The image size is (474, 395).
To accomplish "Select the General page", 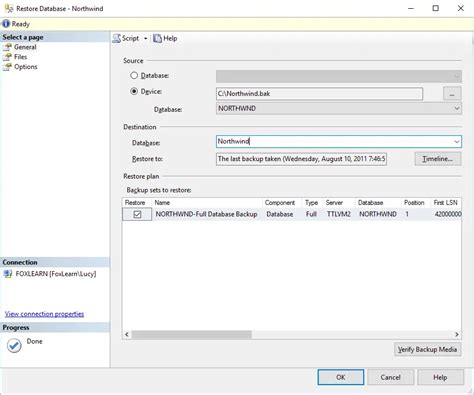I will [25, 47].
